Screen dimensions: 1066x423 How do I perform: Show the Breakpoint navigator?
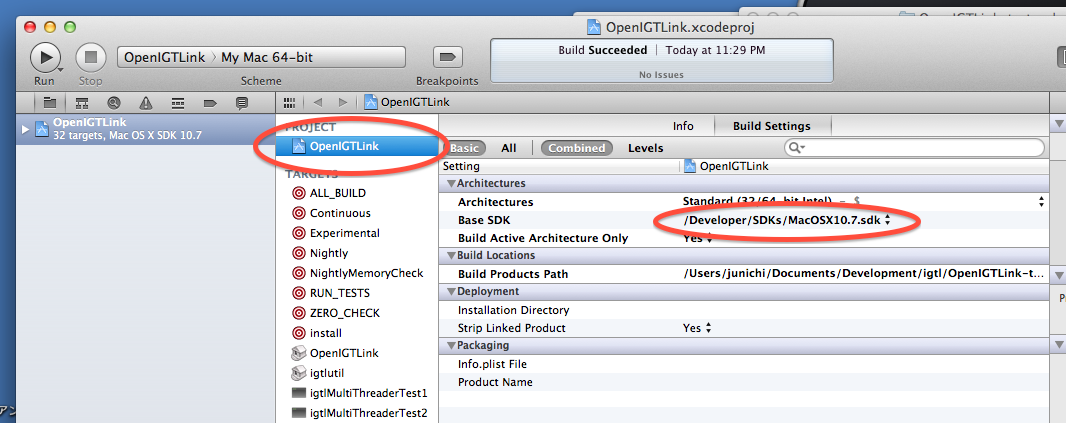[x=210, y=102]
